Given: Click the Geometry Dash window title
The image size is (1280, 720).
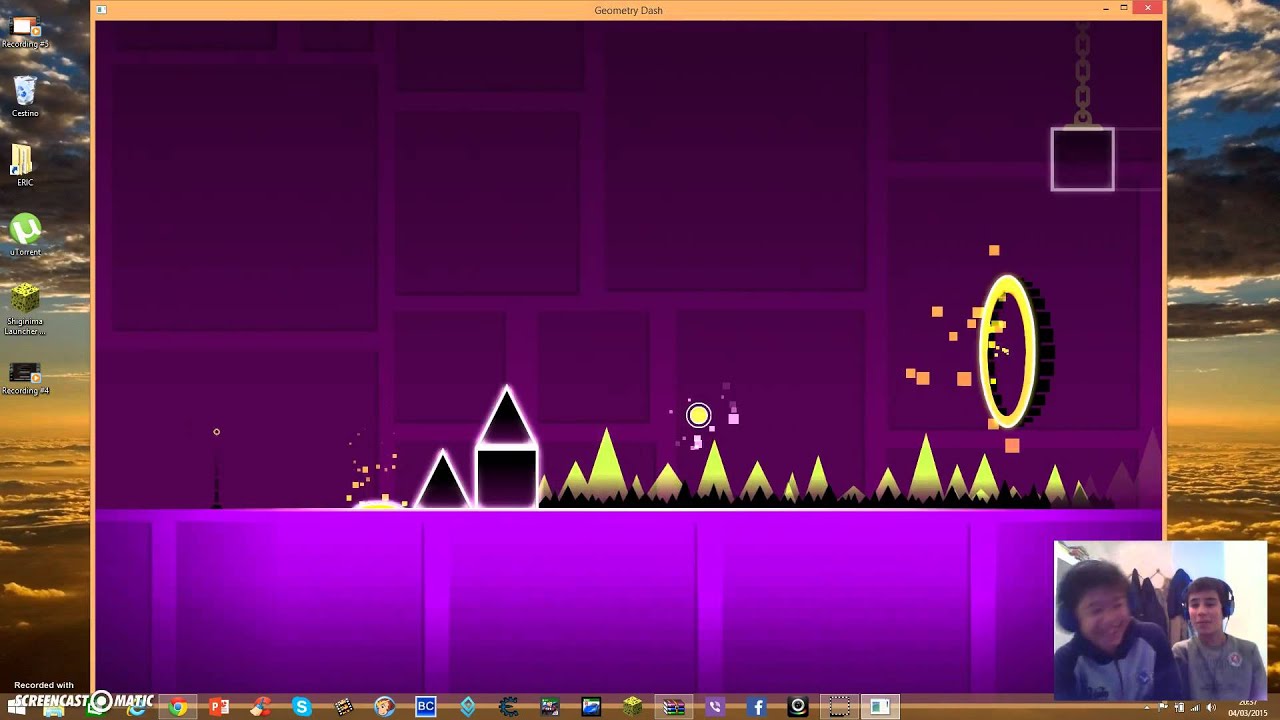Looking at the screenshot, I should tap(628, 10).
